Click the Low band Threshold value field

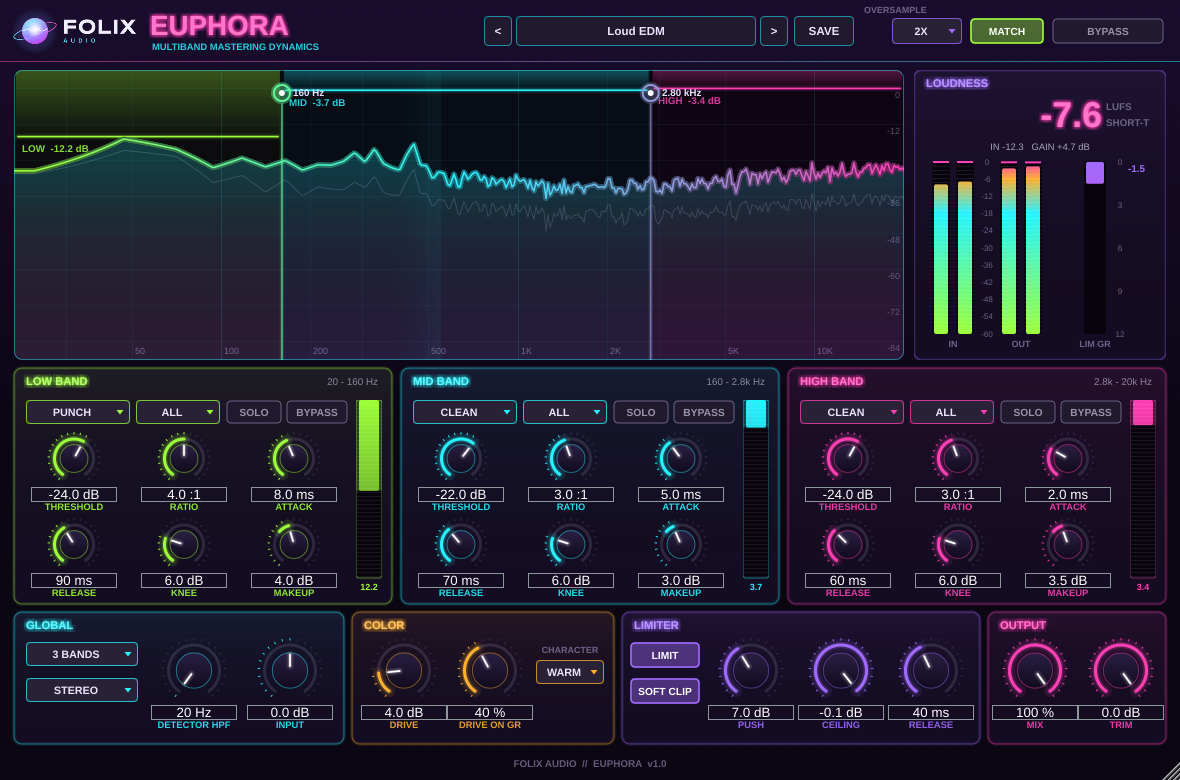click(74, 495)
